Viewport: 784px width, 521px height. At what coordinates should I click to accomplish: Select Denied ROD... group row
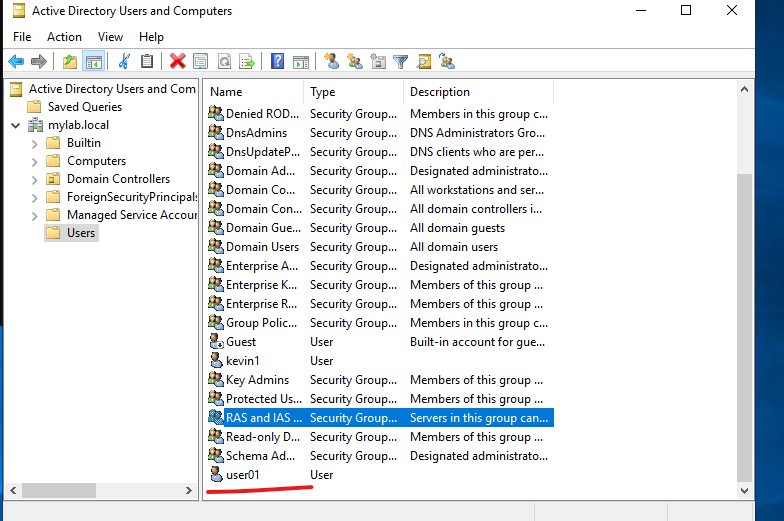(x=380, y=114)
